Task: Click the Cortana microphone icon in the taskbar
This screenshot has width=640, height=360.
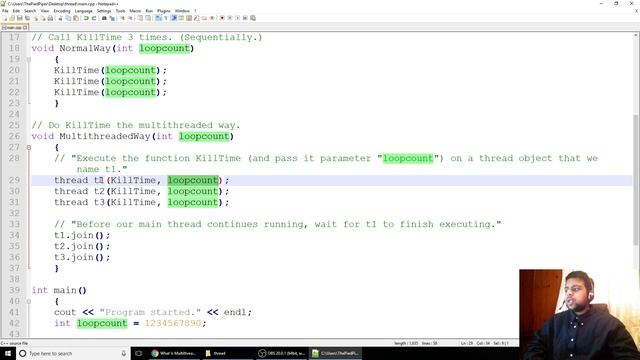Action: [x=124, y=353]
